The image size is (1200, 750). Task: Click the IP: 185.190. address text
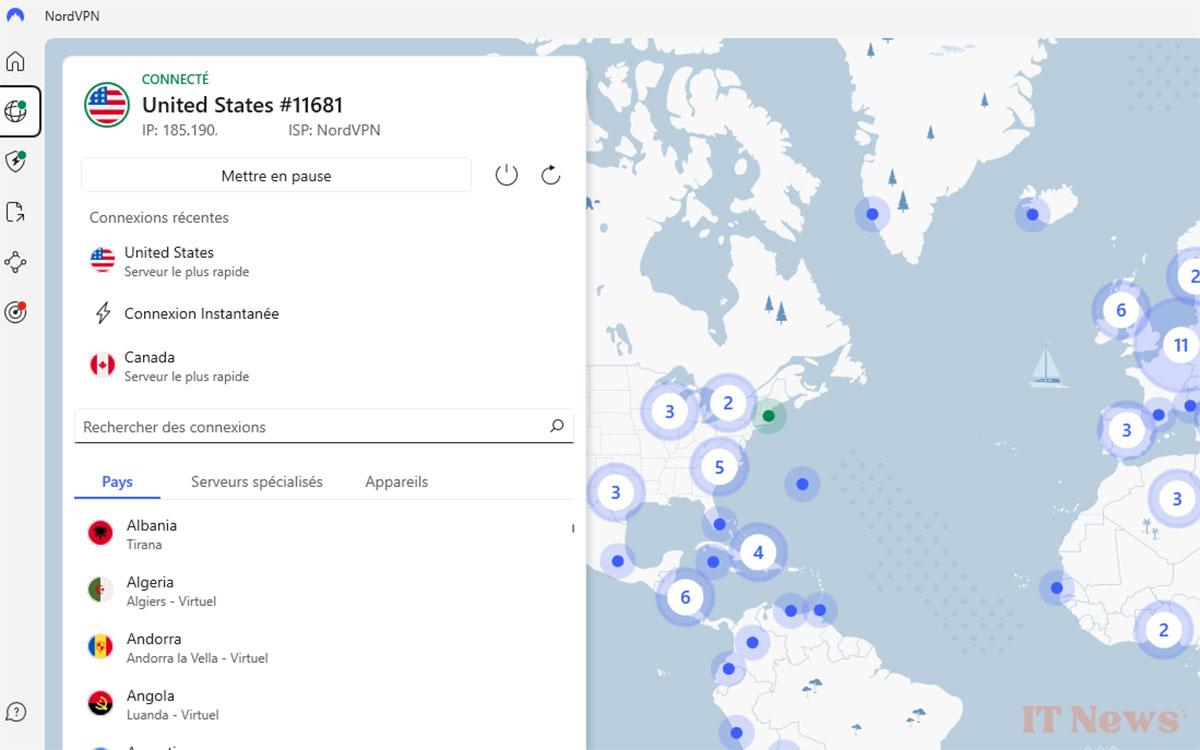180,130
